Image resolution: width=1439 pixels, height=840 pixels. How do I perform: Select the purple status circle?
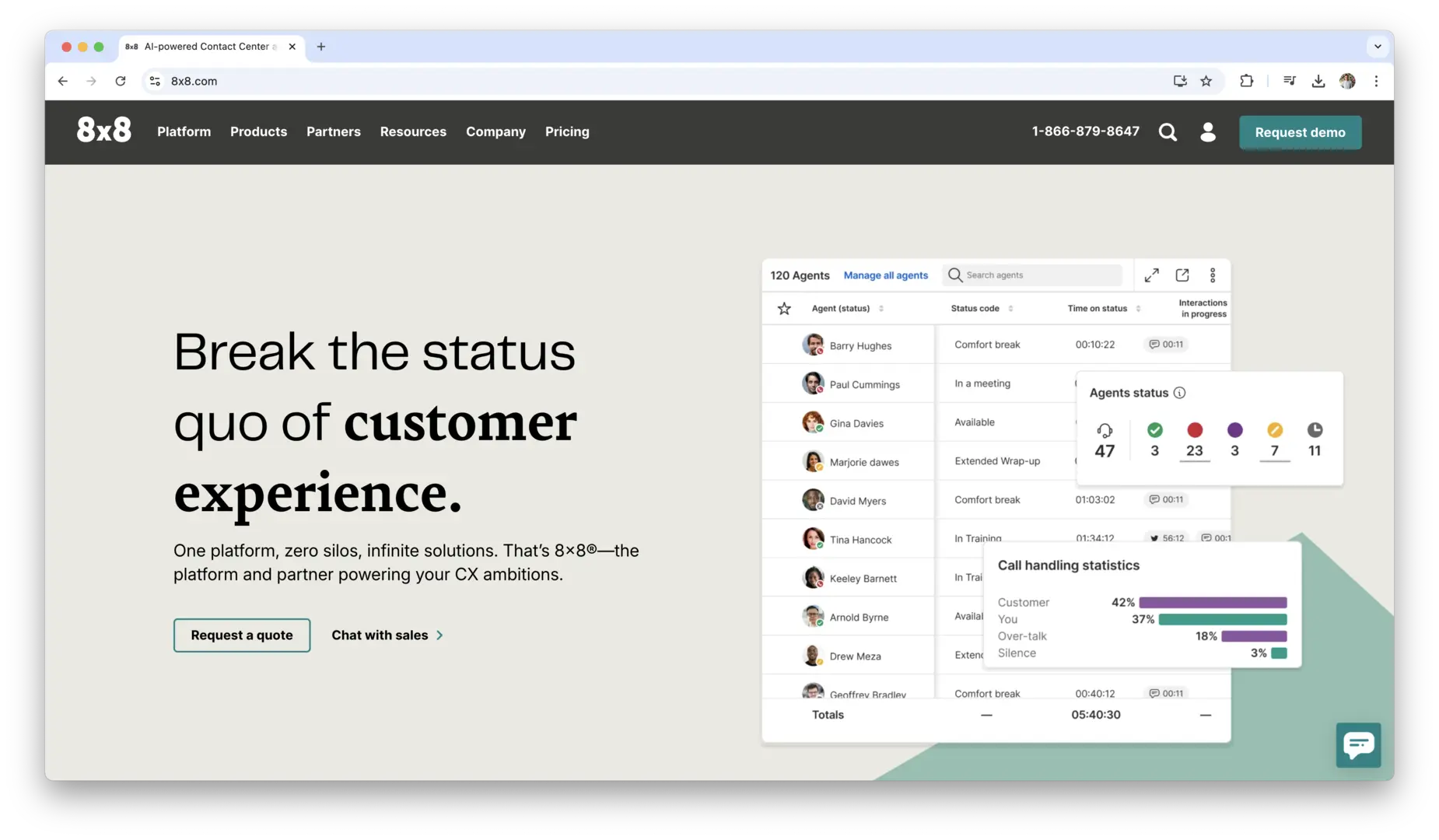pyautogui.click(x=1234, y=430)
